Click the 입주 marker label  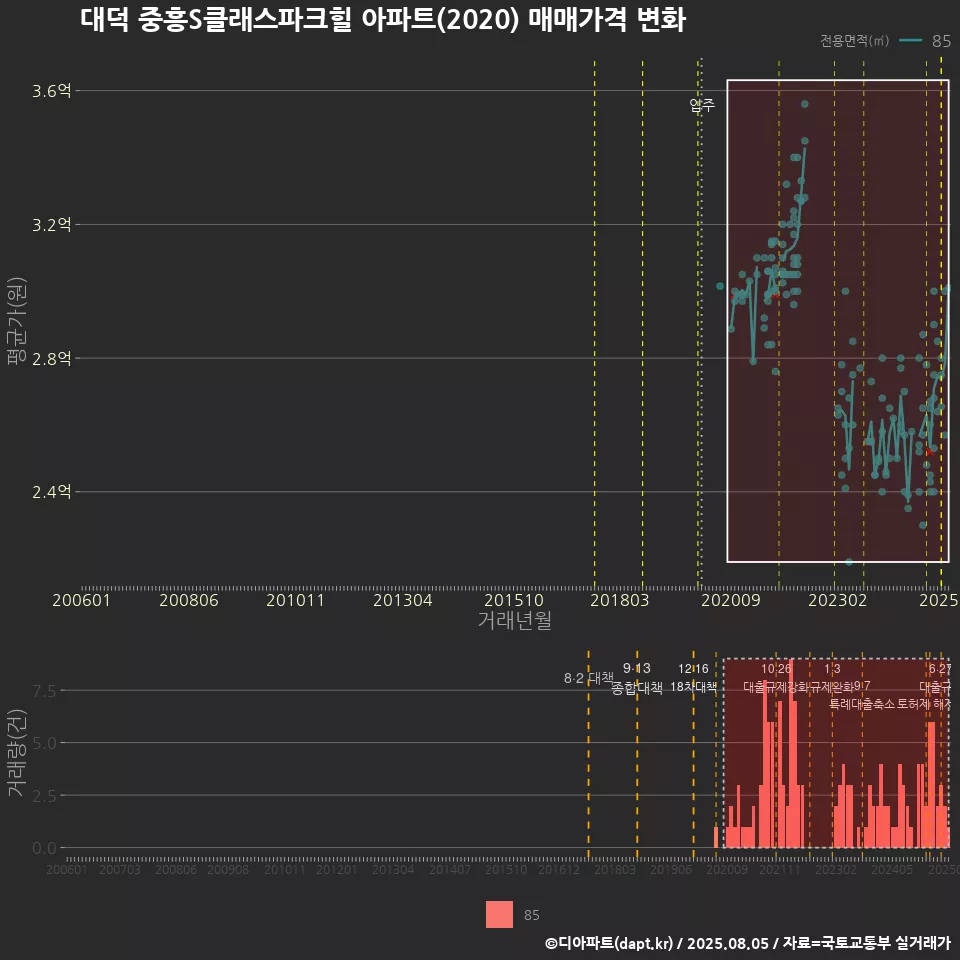(x=702, y=105)
